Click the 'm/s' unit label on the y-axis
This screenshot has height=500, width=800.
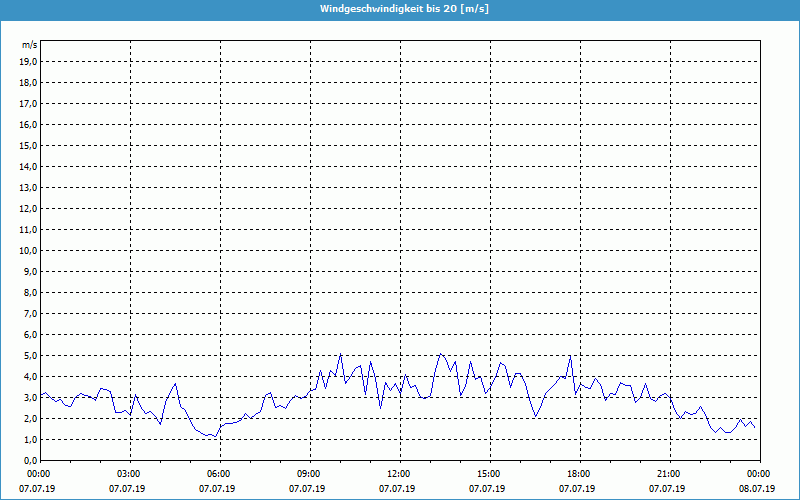coord(29,45)
